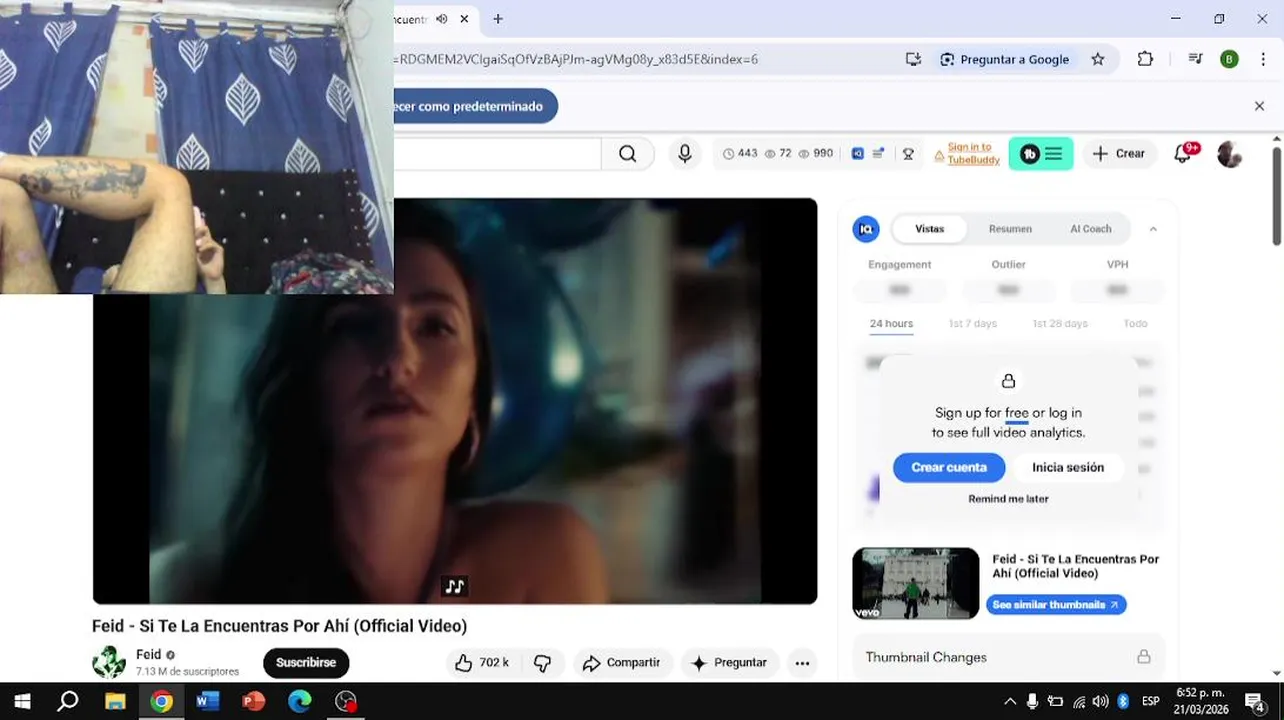Select the 1st 28 days range tab
This screenshot has width=1284, height=720.
point(1060,324)
